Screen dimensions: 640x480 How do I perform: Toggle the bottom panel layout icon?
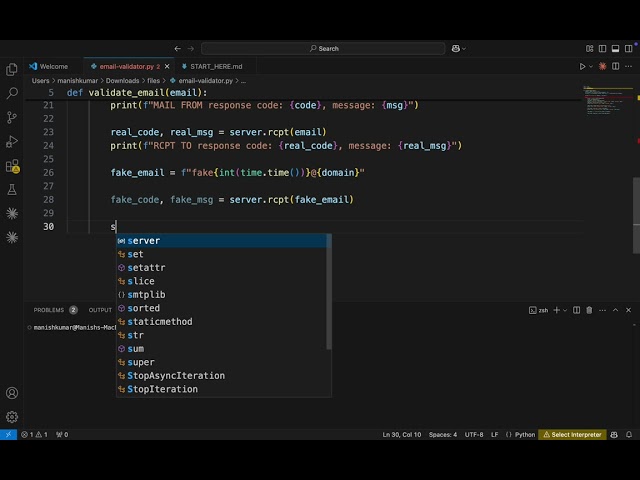click(x=616, y=49)
